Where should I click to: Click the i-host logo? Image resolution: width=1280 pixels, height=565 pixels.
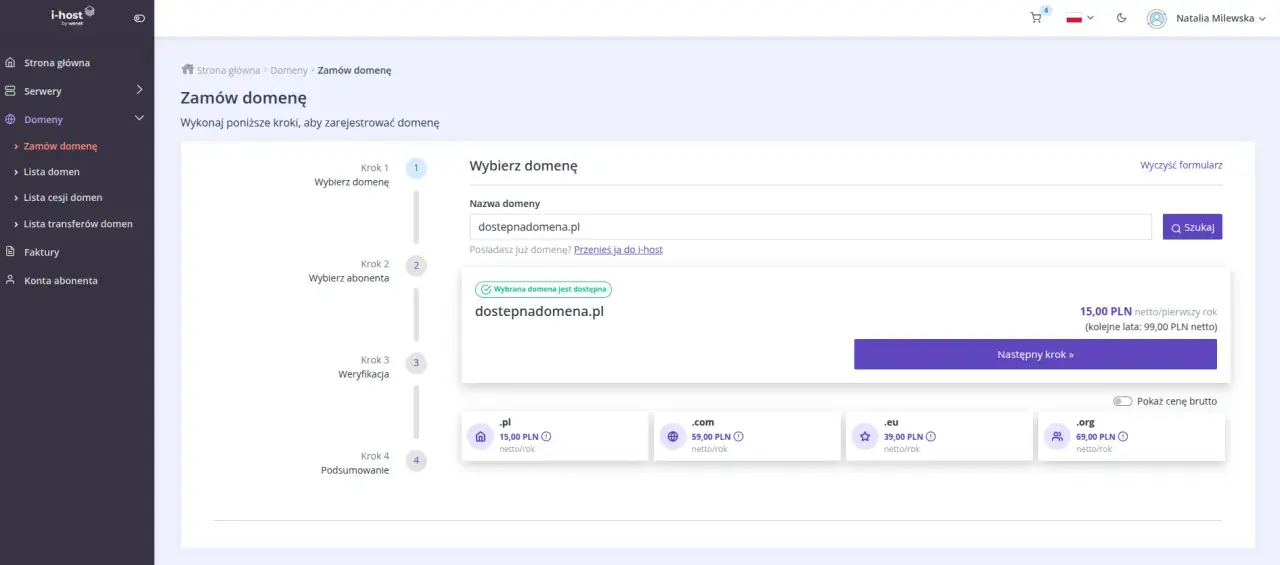point(73,15)
